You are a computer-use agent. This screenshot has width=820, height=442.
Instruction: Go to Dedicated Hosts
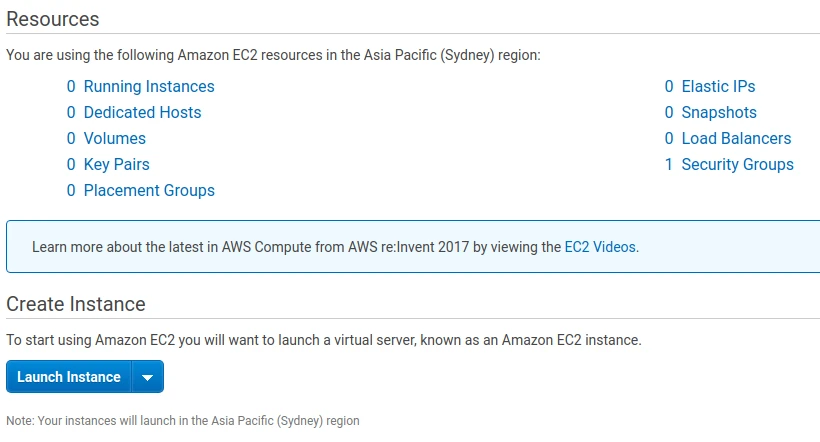(142, 112)
